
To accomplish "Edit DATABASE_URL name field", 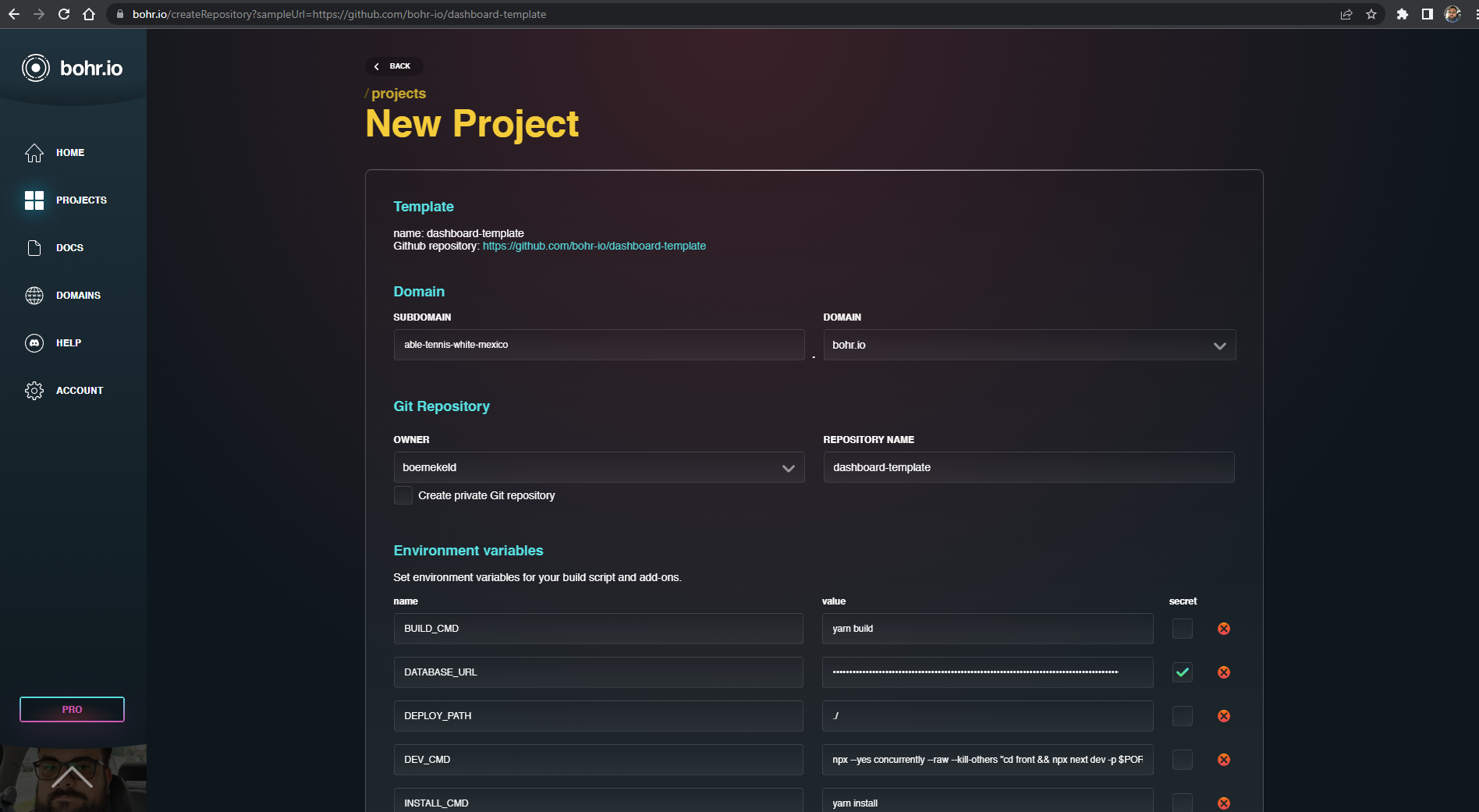I will click(x=598, y=672).
